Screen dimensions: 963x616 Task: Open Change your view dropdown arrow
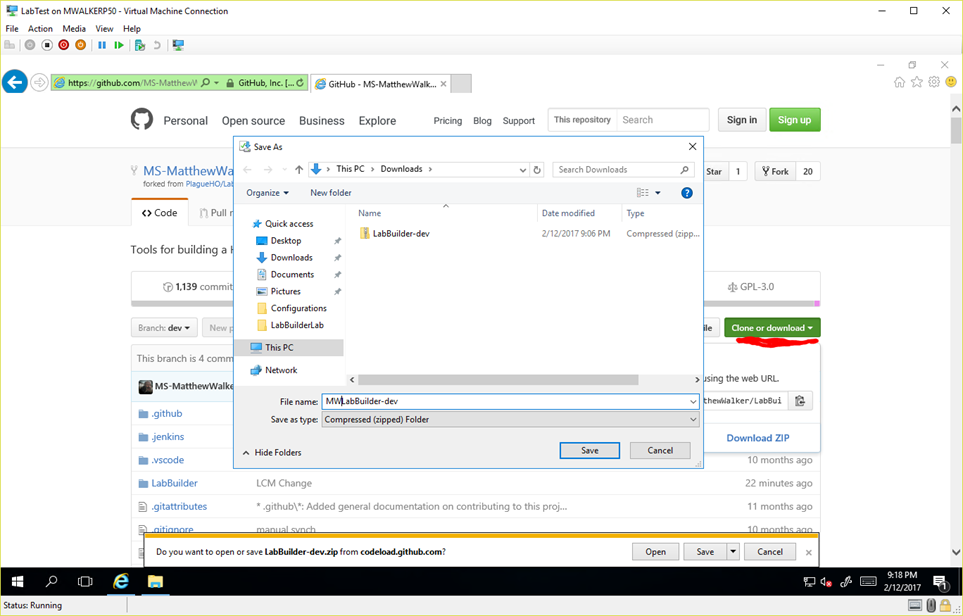click(658, 193)
